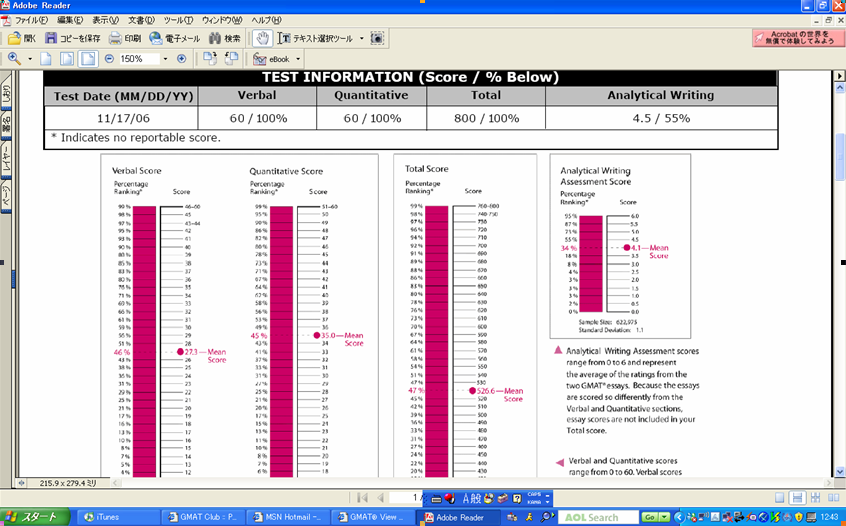Expand the text selection tool dropdown arrow
The height and width of the screenshot is (526, 846).
click(x=360, y=38)
